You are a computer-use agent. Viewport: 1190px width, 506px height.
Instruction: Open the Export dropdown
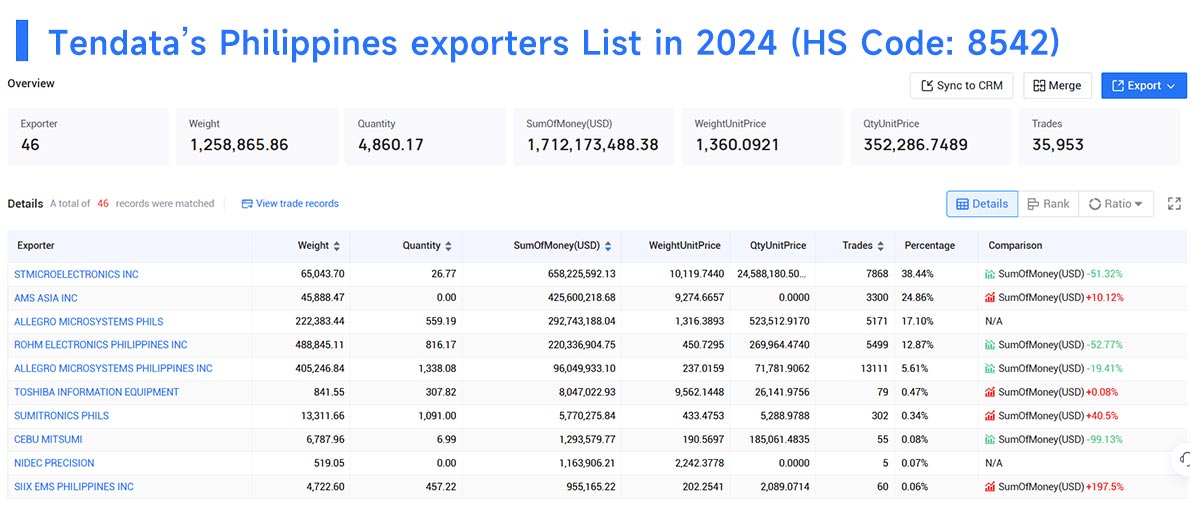click(1144, 86)
